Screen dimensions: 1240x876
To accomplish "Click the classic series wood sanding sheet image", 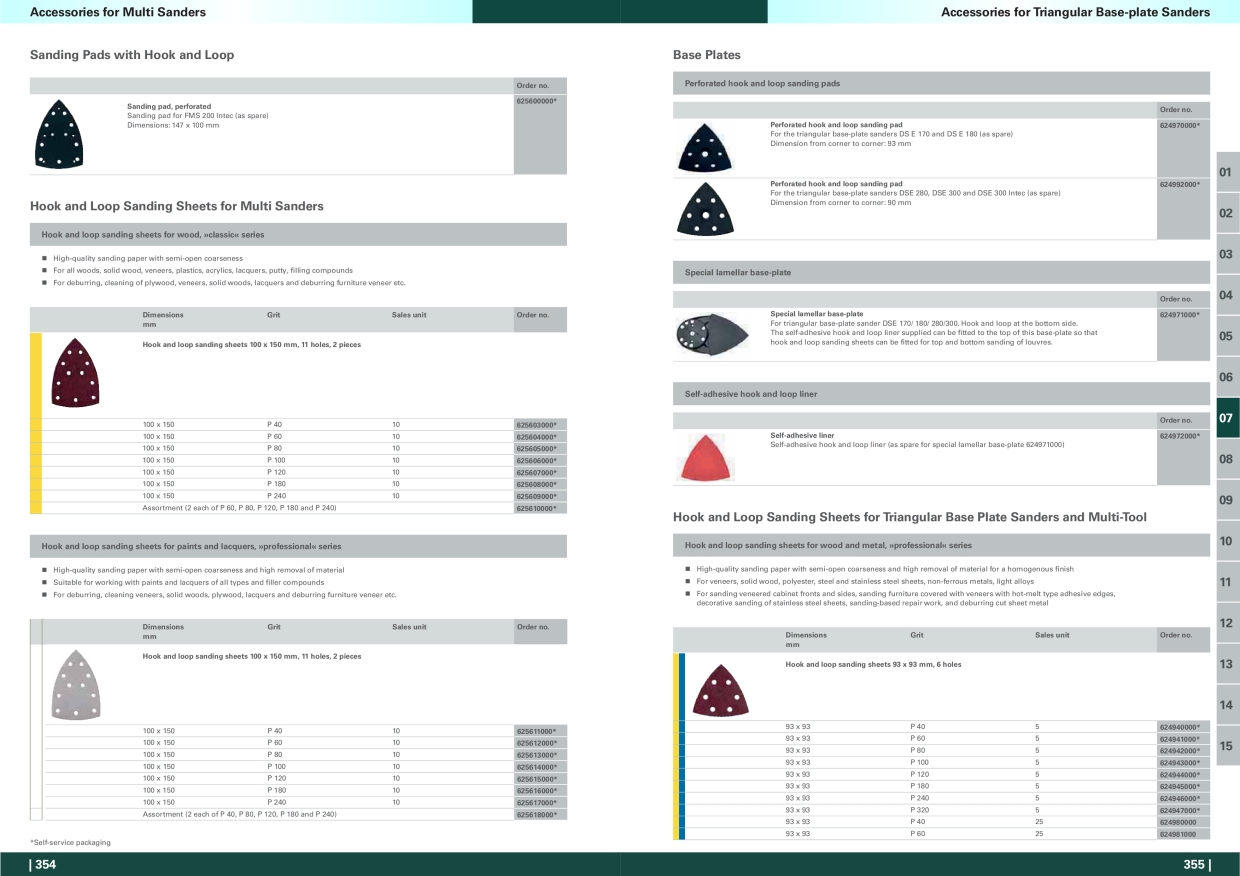I will tap(75, 372).
